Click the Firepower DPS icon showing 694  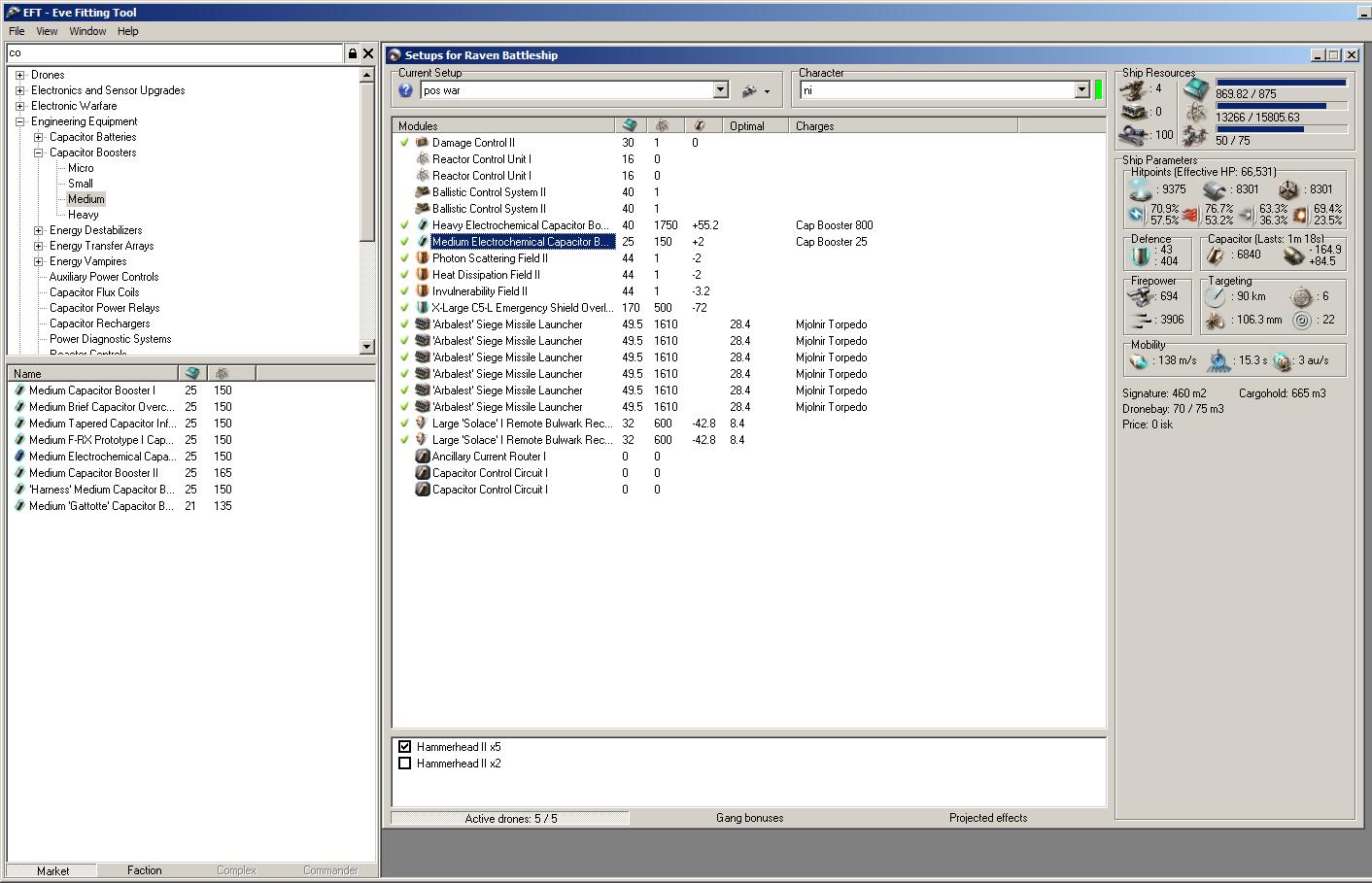coord(1142,296)
